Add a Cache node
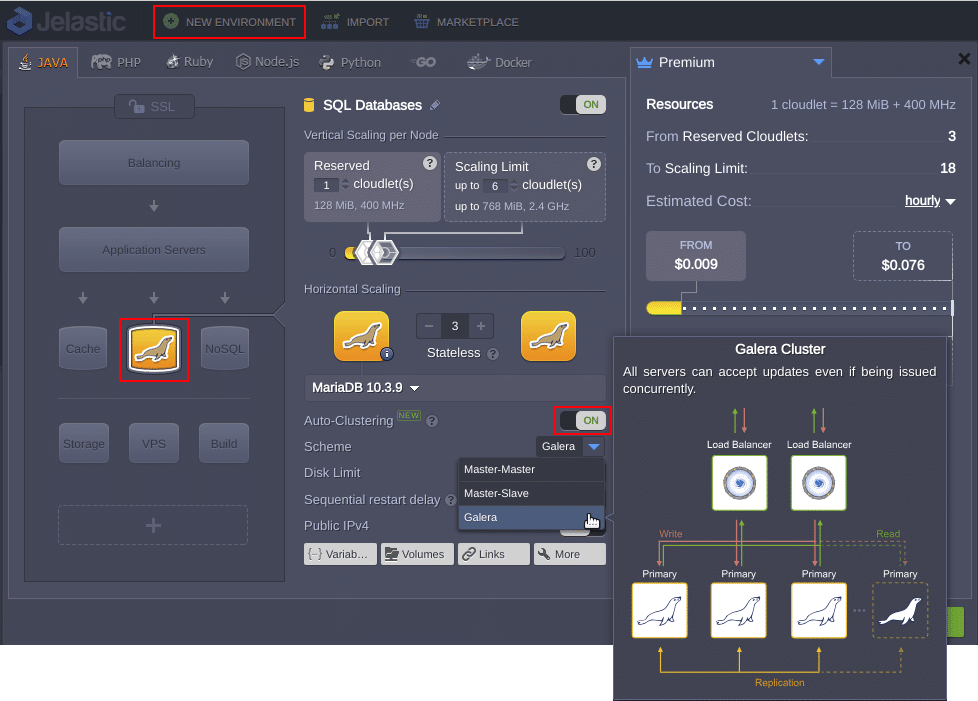This screenshot has width=978, height=701. (x=83, y=348)
